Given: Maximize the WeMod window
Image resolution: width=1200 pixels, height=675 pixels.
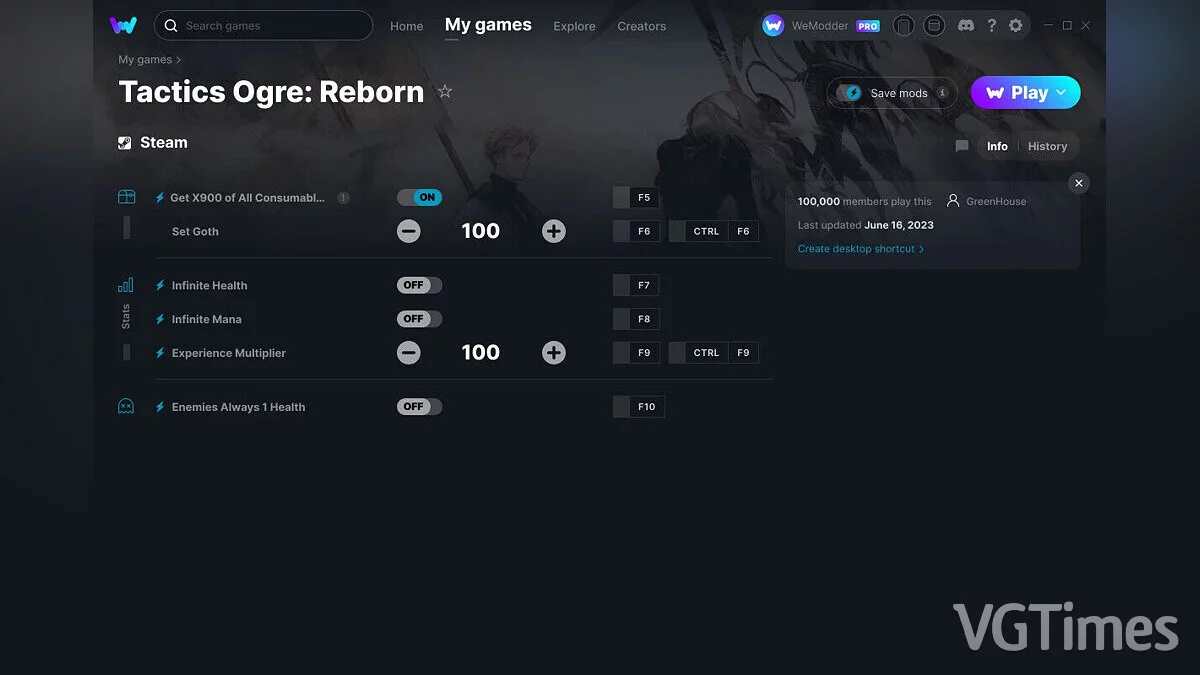Looking at the screenshot, I should (x=1067, y=25).
